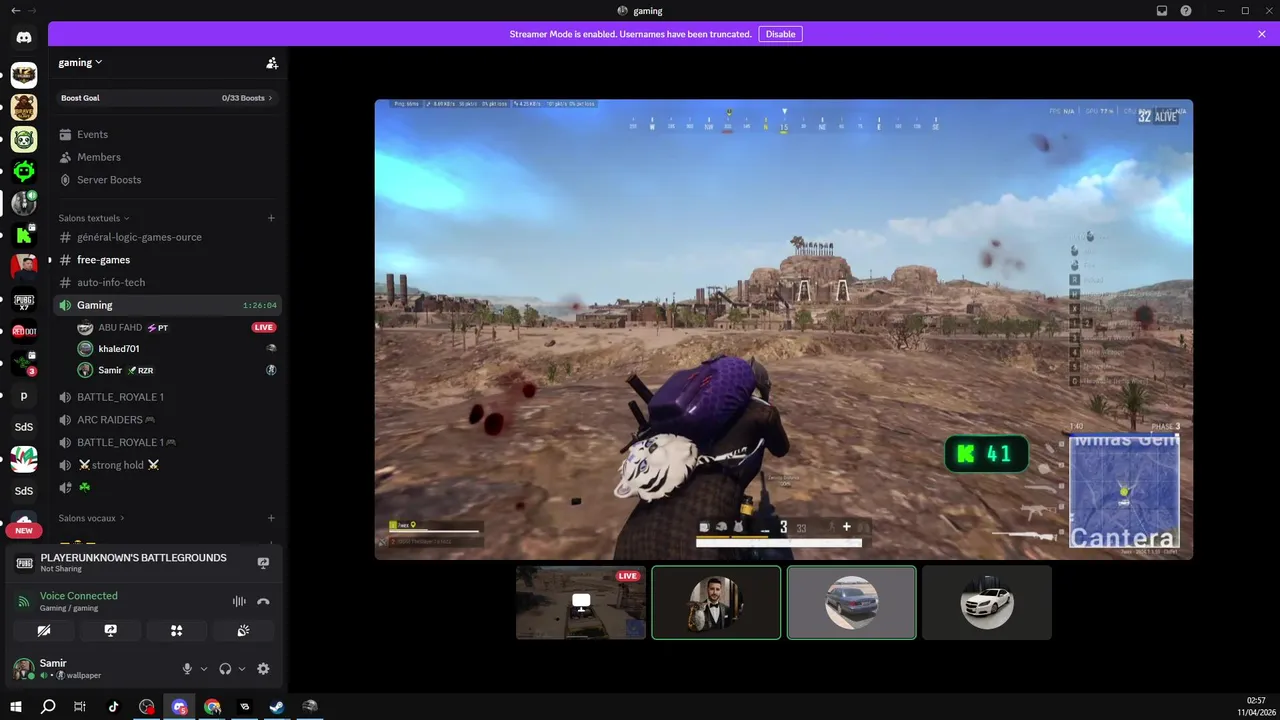Open microphone input options chevron
The width and height of the screenshot is (1280, 720).
point(204,669)
